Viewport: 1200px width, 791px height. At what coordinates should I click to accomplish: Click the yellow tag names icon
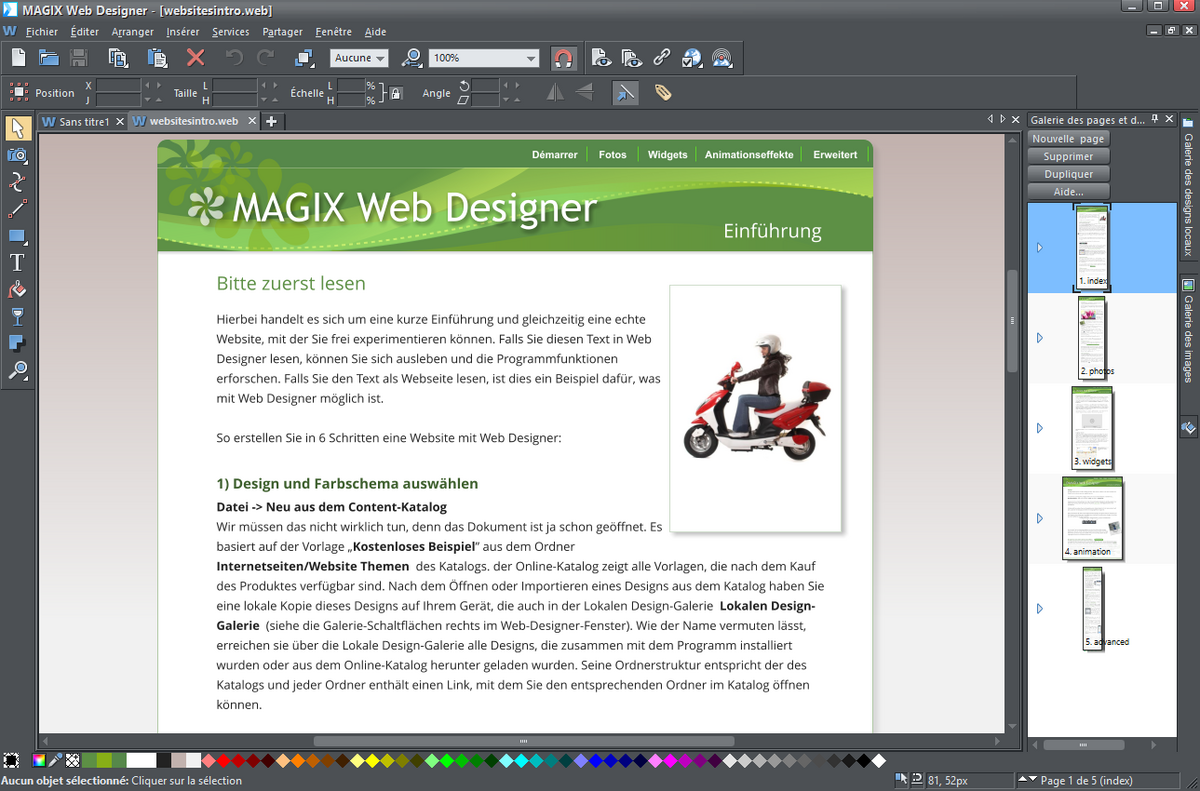click(x=662, y=93)
